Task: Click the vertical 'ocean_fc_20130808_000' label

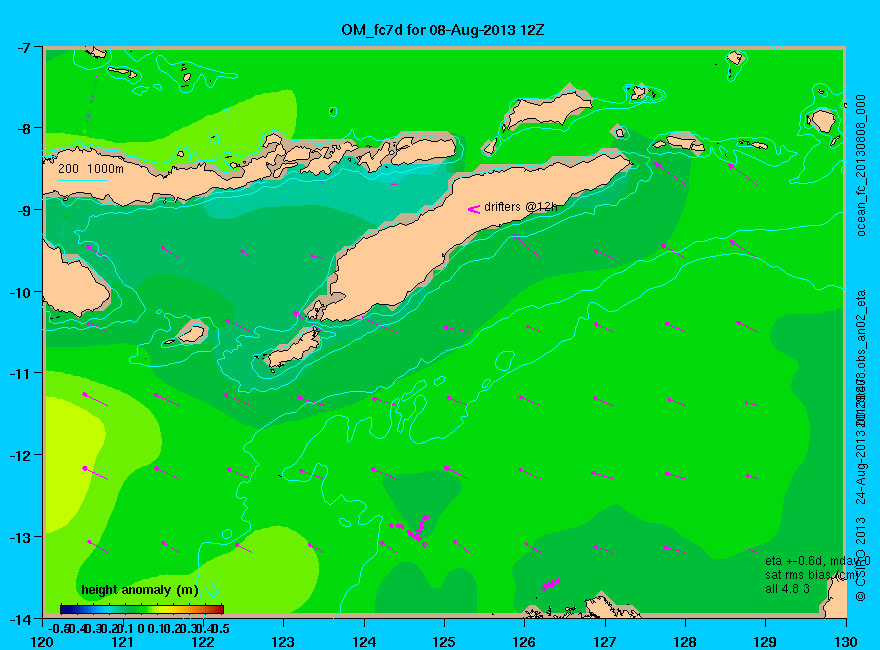Action: point(861,166)
